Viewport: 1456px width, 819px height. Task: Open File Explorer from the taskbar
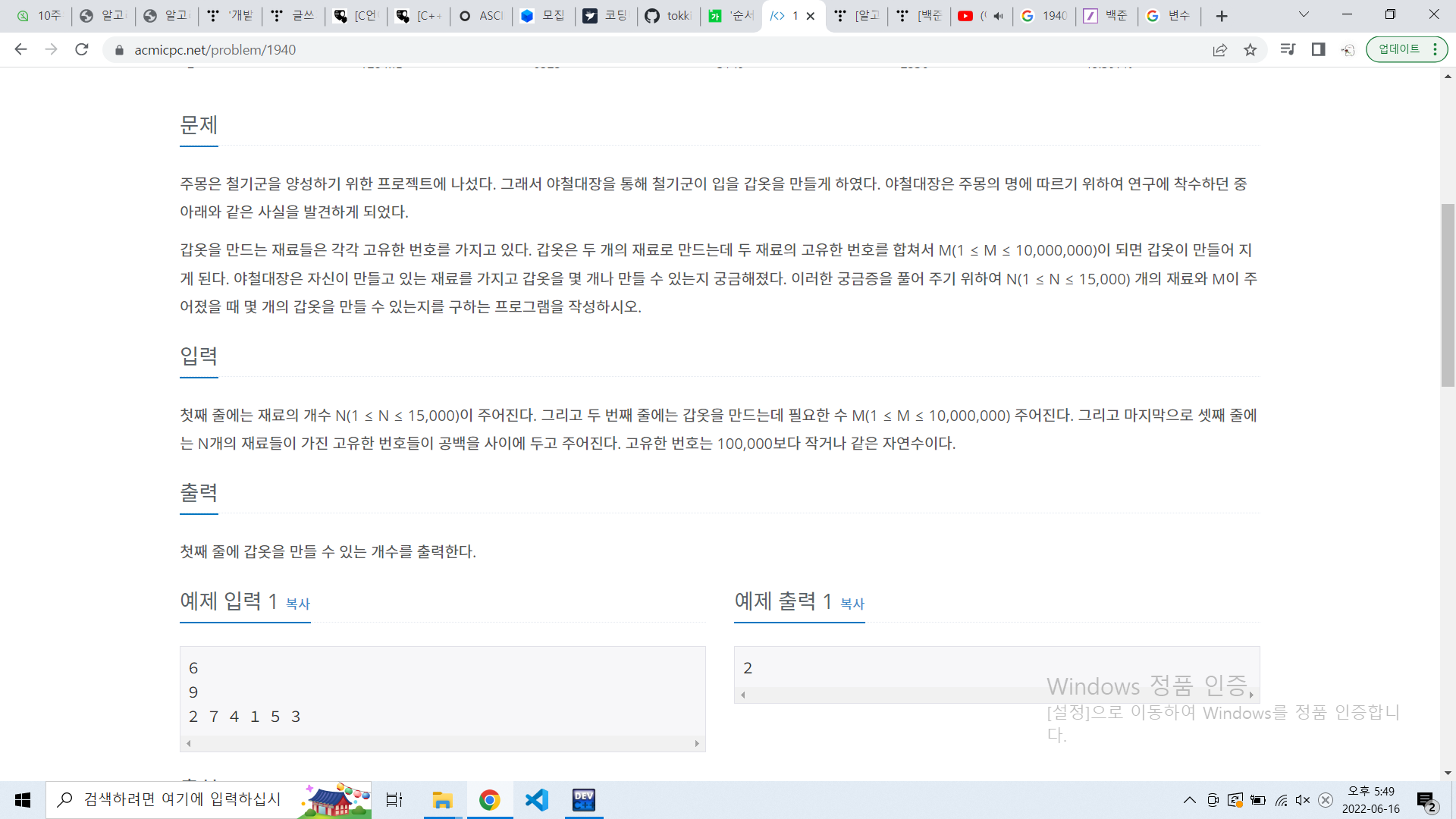coord(442,800)
